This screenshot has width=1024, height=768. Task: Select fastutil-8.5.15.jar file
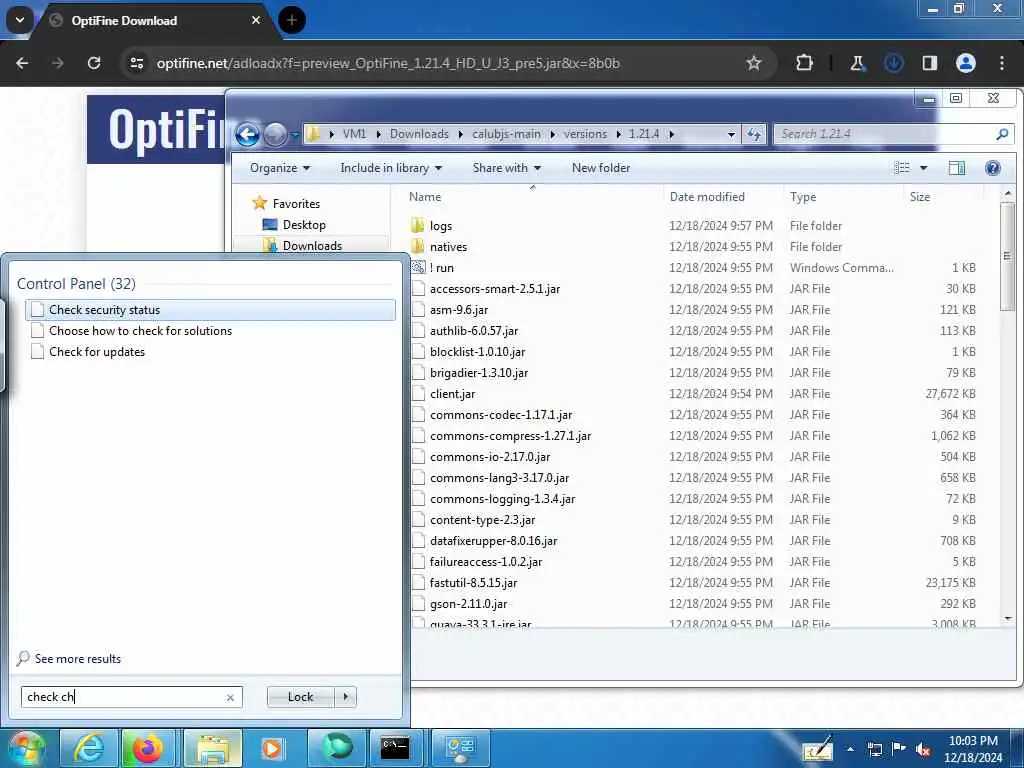pyautogui.click(x=473, y=583)
